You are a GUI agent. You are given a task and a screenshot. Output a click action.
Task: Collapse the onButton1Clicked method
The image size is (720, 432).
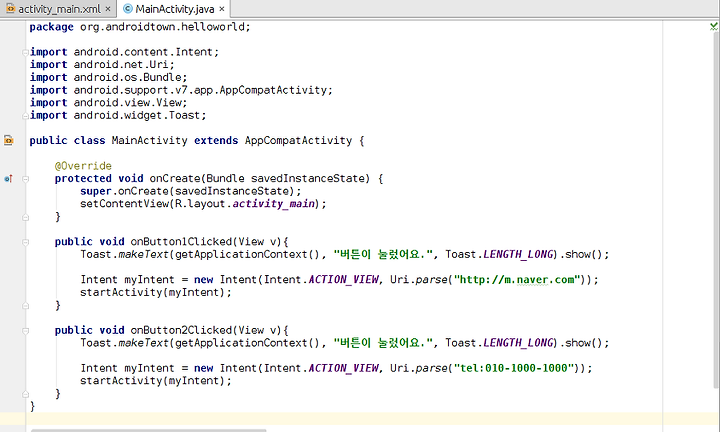click(x=25, y=242)
